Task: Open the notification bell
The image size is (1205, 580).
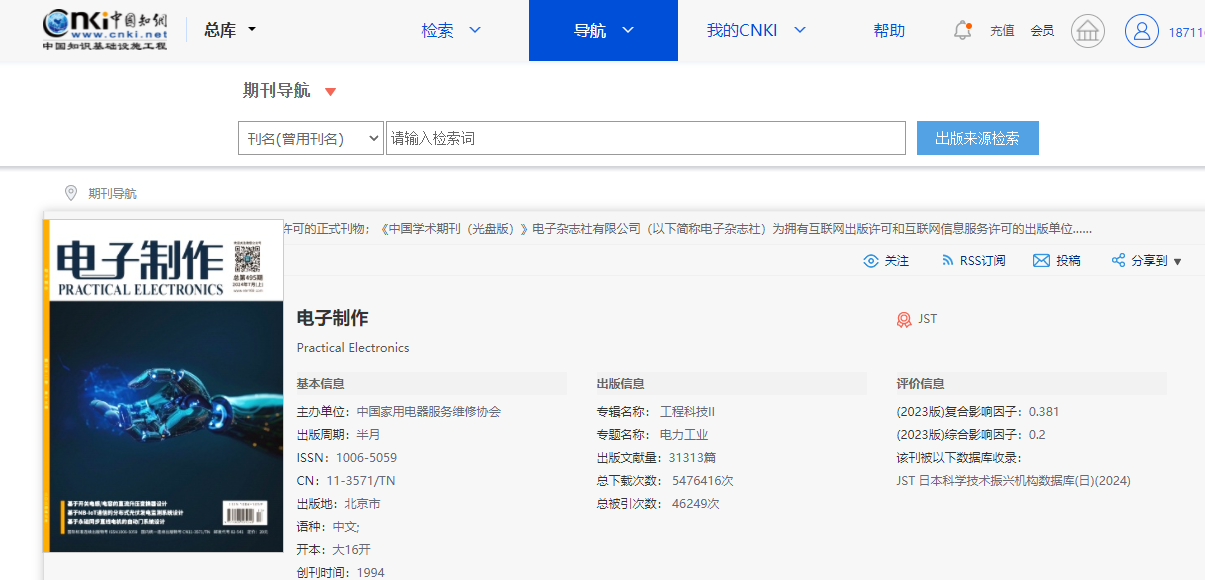Action: pos(962,30)
